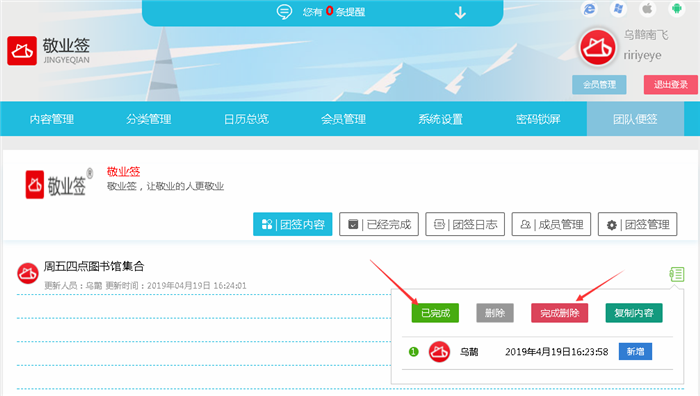Screen dimensions: 700x396
Task: Open the 会员管理 navigation tab
Action: [343, 119]
